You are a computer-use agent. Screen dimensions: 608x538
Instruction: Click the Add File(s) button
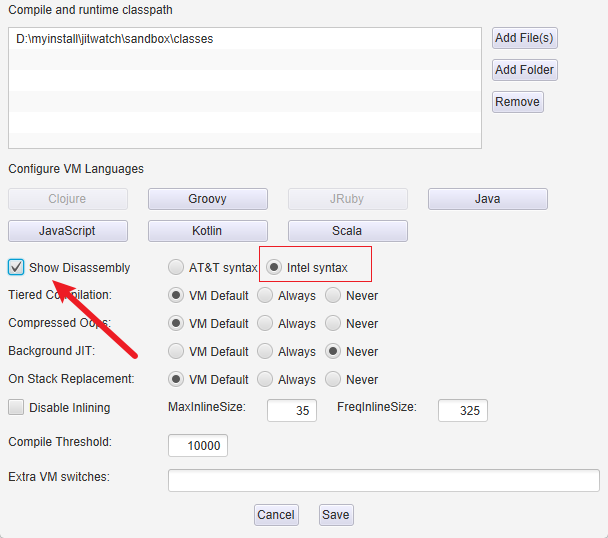click(x=524, y=38)
